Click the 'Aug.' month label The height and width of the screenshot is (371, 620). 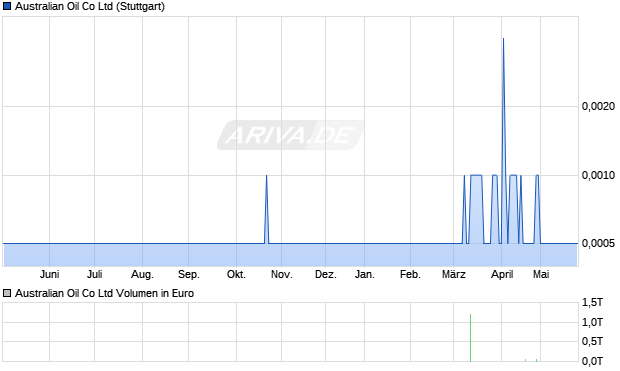tap(142, 274)
